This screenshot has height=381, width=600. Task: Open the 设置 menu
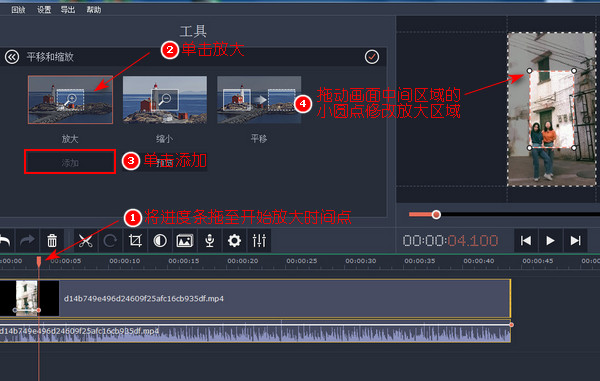pyautogui.click(x=44, y=10)
